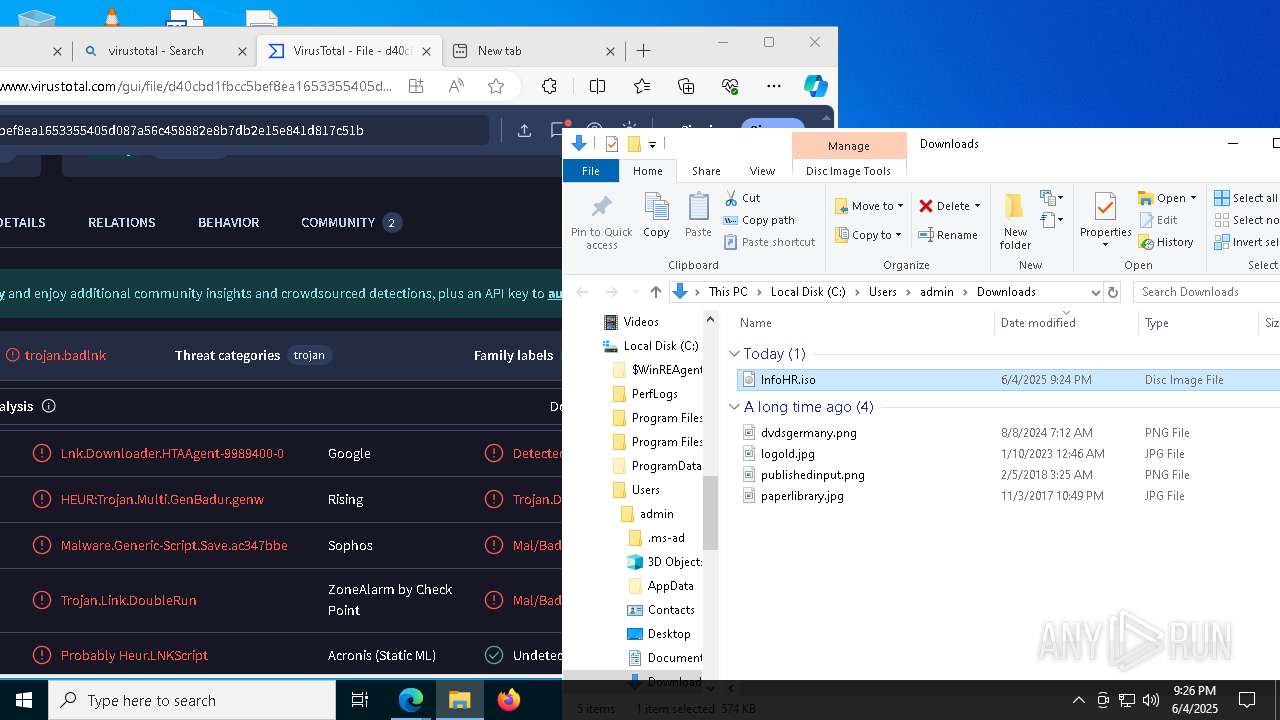Open the Open button dropdown arrow
Image resolution: width=1280 pixels, height=720 pixels.
coord(1193,198)
